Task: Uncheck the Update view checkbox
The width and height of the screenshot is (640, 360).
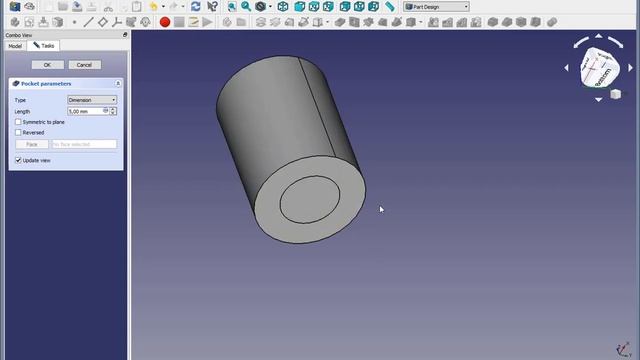Action: [x=18, y=160]
